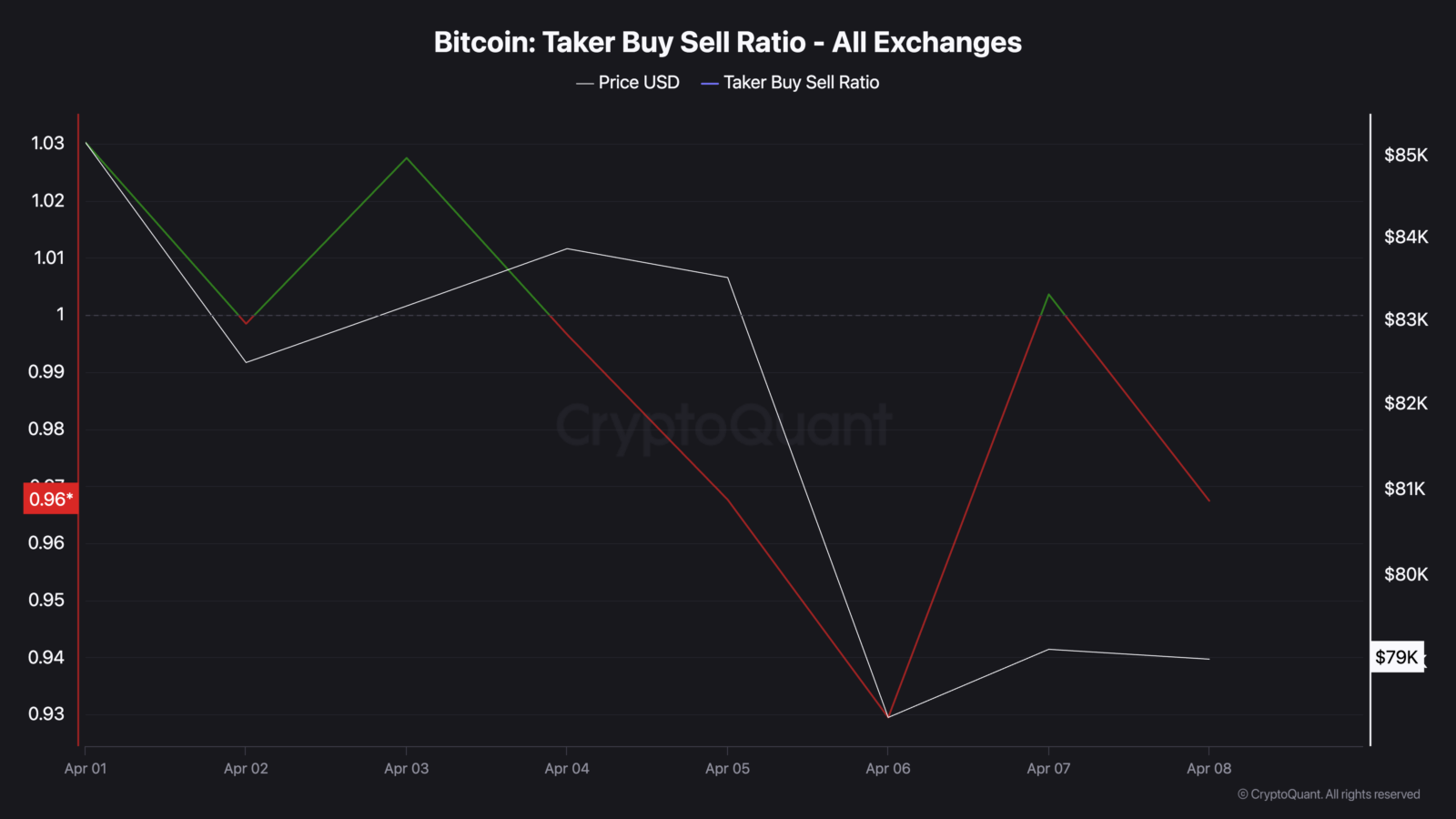Select the Apr 07 date tick

(1048, 768)
